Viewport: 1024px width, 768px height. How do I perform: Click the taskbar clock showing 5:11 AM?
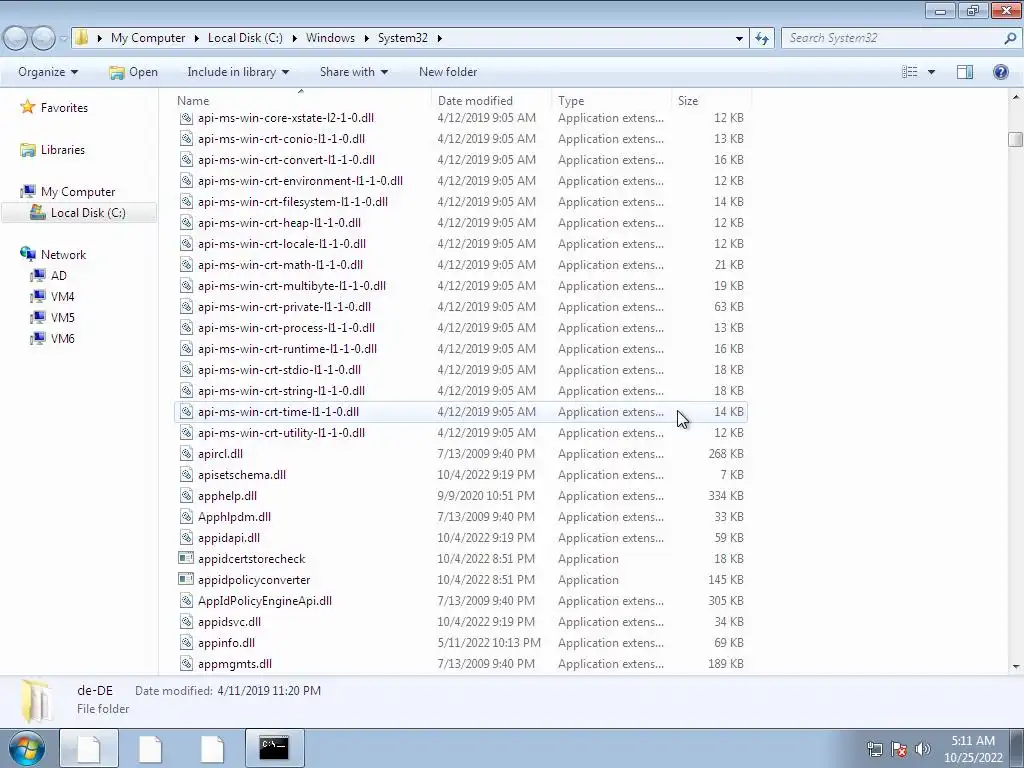click(x=973, y=749)
